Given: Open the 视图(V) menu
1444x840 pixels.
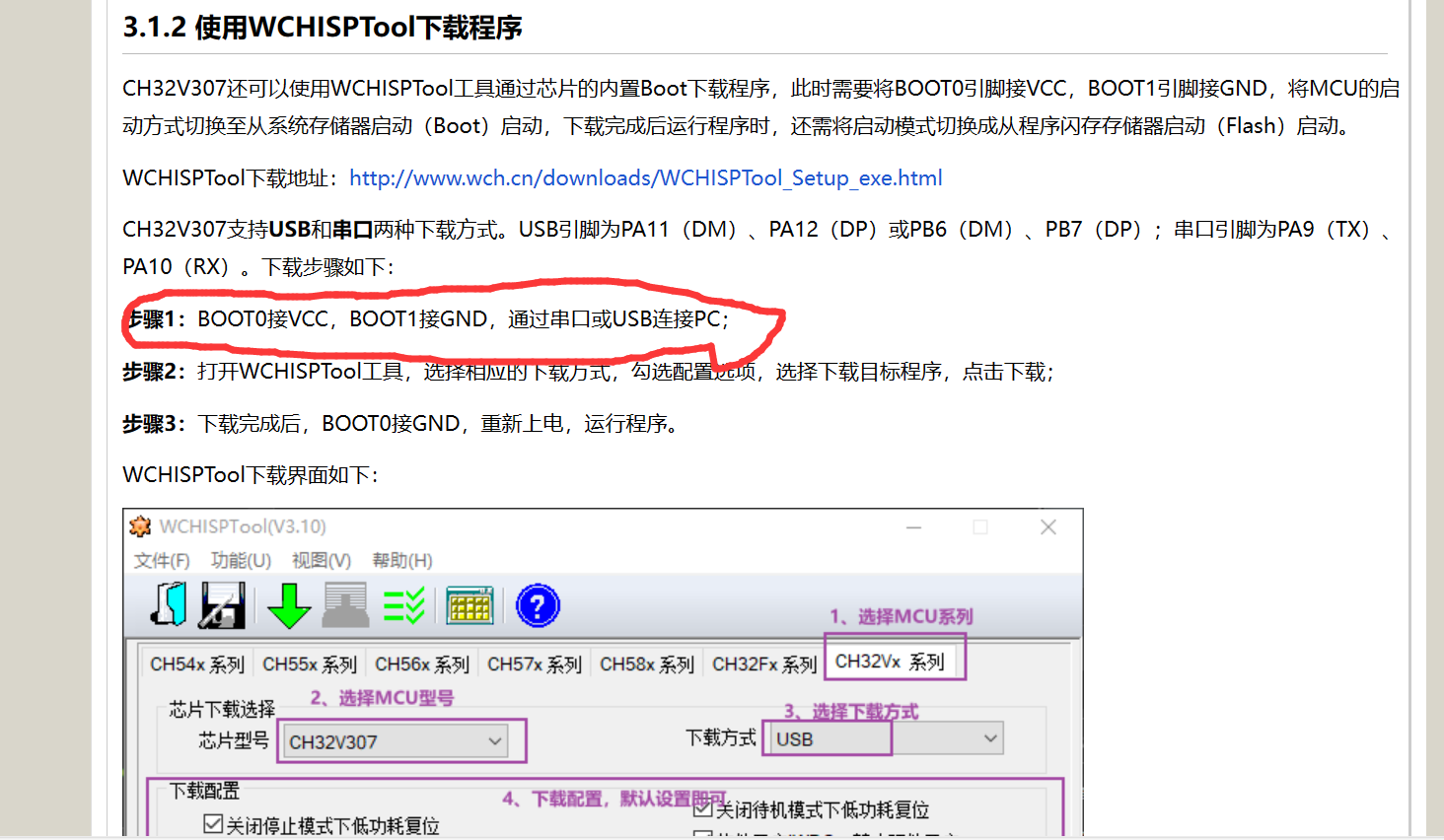Looking at the screenshot, I should point(322,560).
